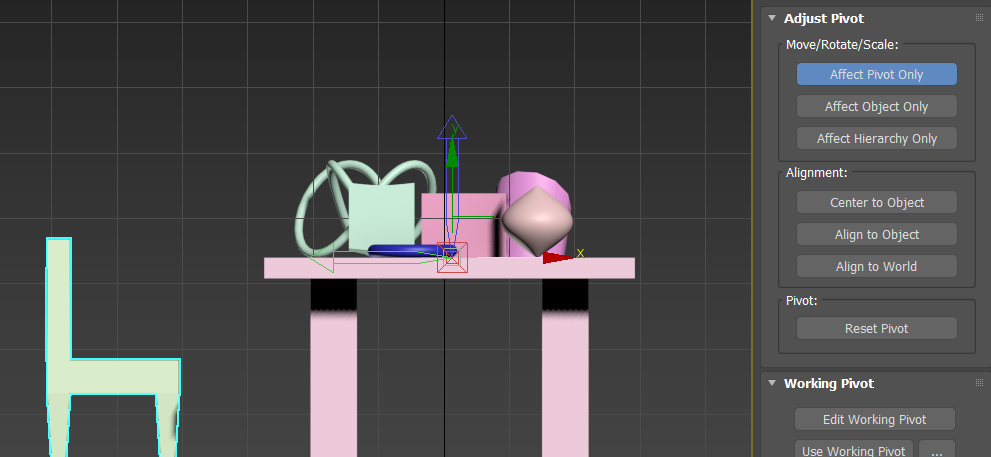Collapse the Working Pivot rollout

(x=772, y=383)
